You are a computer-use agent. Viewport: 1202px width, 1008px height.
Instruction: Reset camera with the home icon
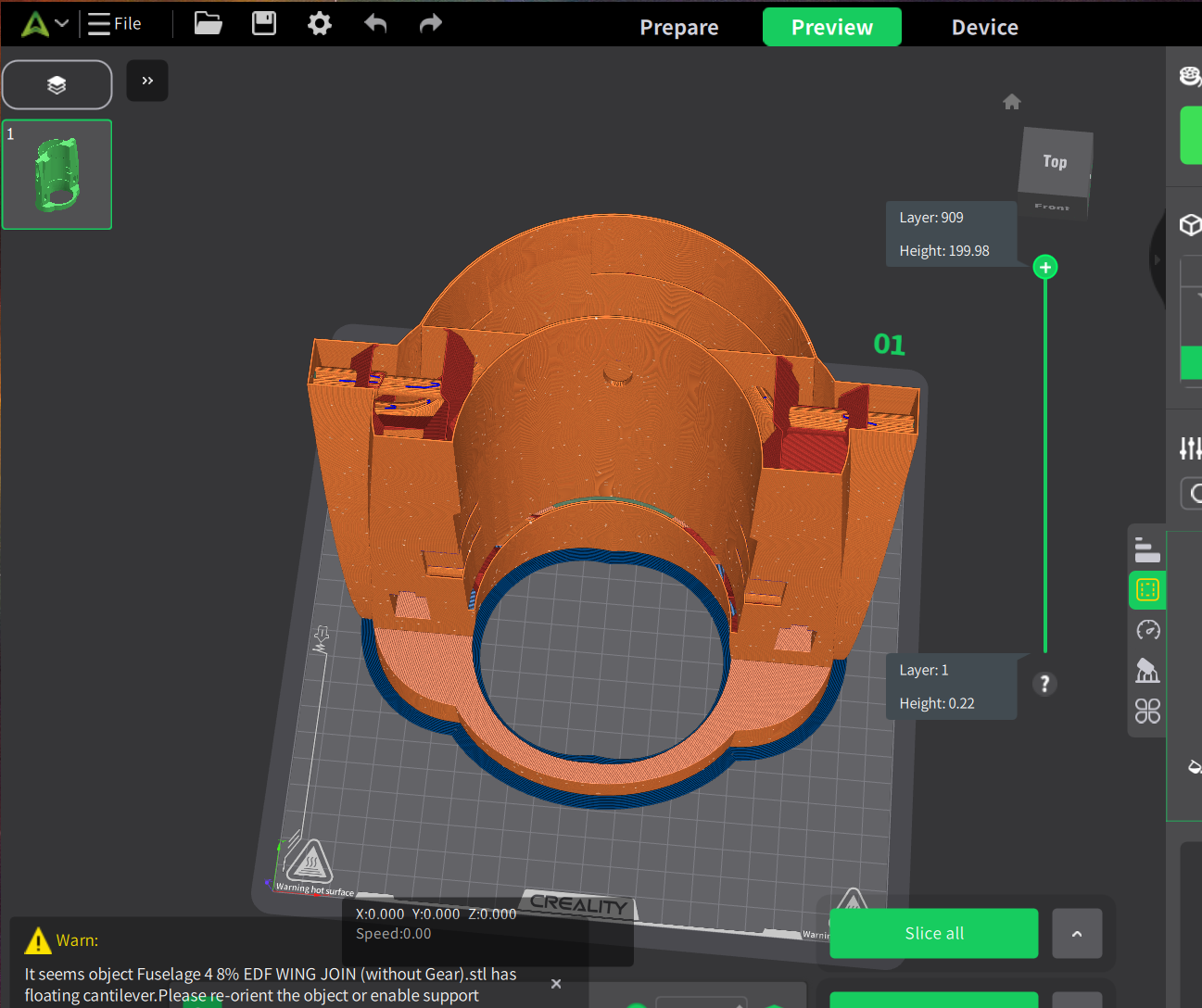(x=1012, y=101)
